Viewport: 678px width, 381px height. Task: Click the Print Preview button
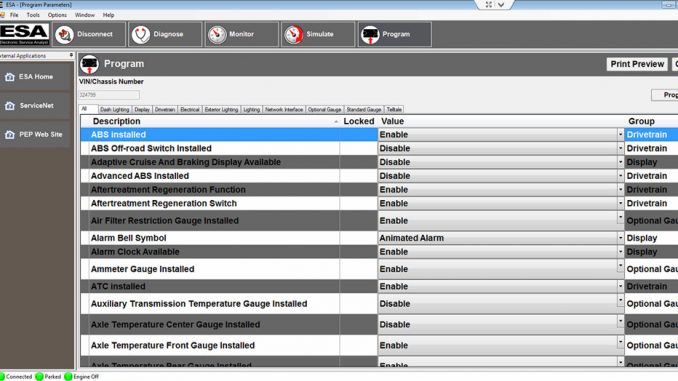coord(637,64)
